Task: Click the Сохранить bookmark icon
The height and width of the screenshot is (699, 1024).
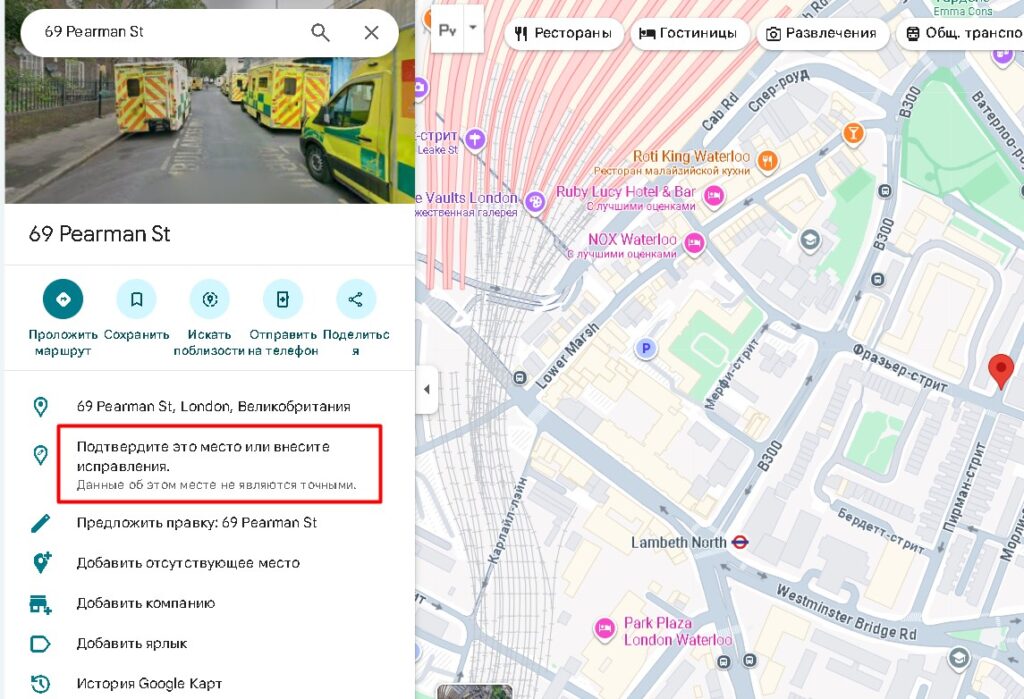Action: (x=136, y=299)
